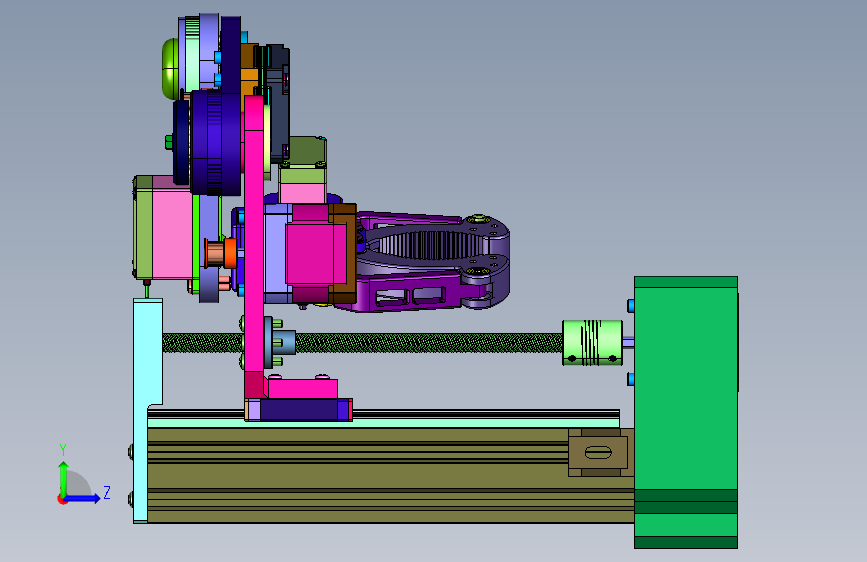Select the threaded lead screw rod
This screenshot has height=562, width=867.
pos(429,343)
